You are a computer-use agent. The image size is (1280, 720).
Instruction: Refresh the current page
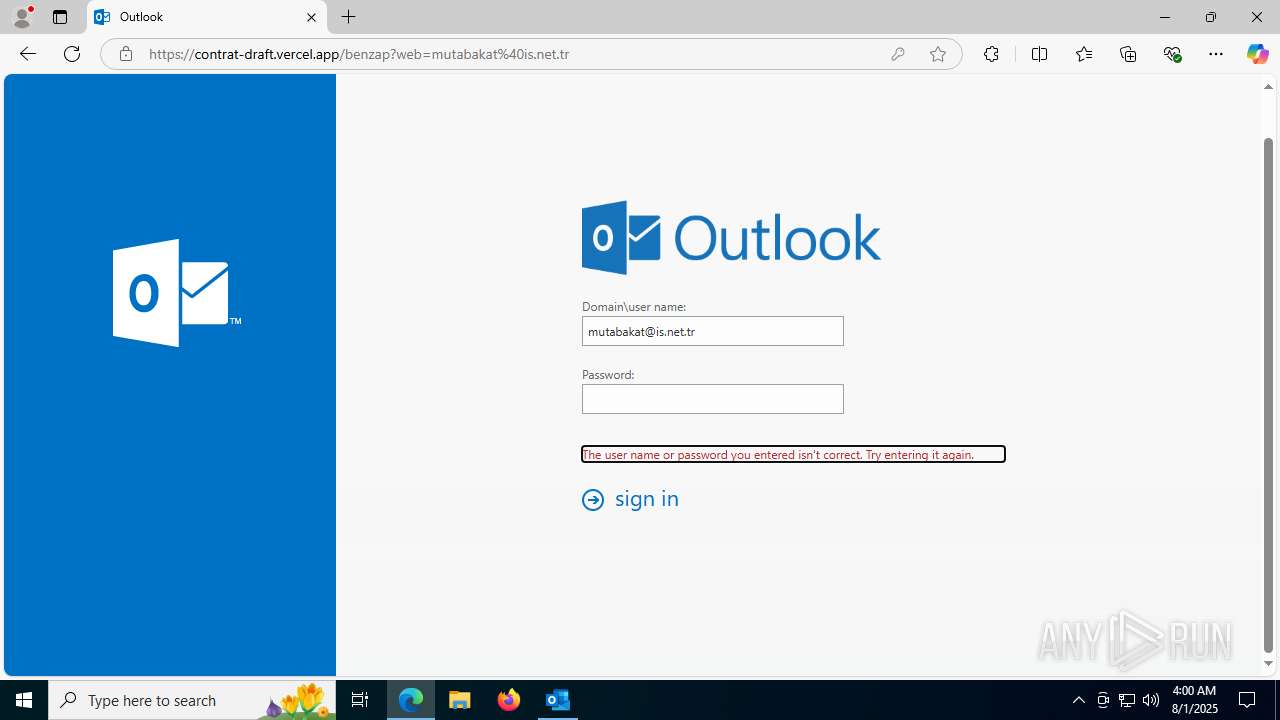tap(72, 54)
